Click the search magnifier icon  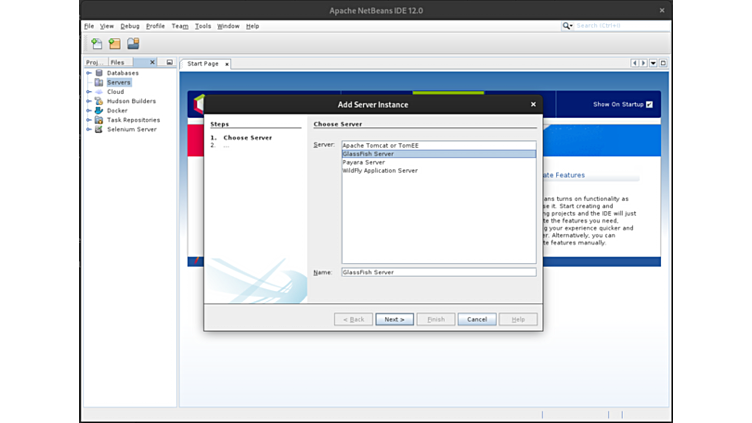tap(566, 26)
